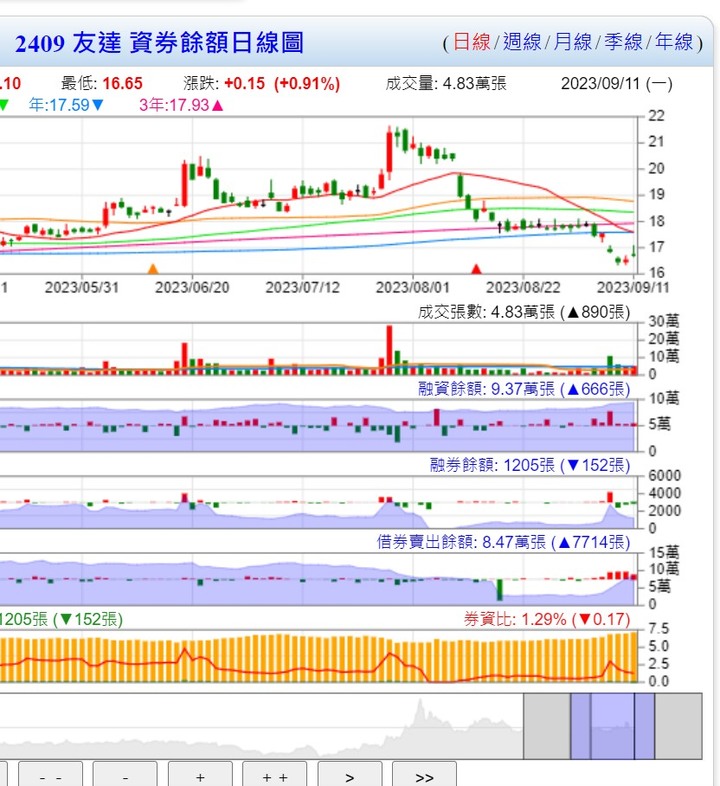
Task: Click the 成交量: 4.83萬張 text
Action: pos(446,83)
